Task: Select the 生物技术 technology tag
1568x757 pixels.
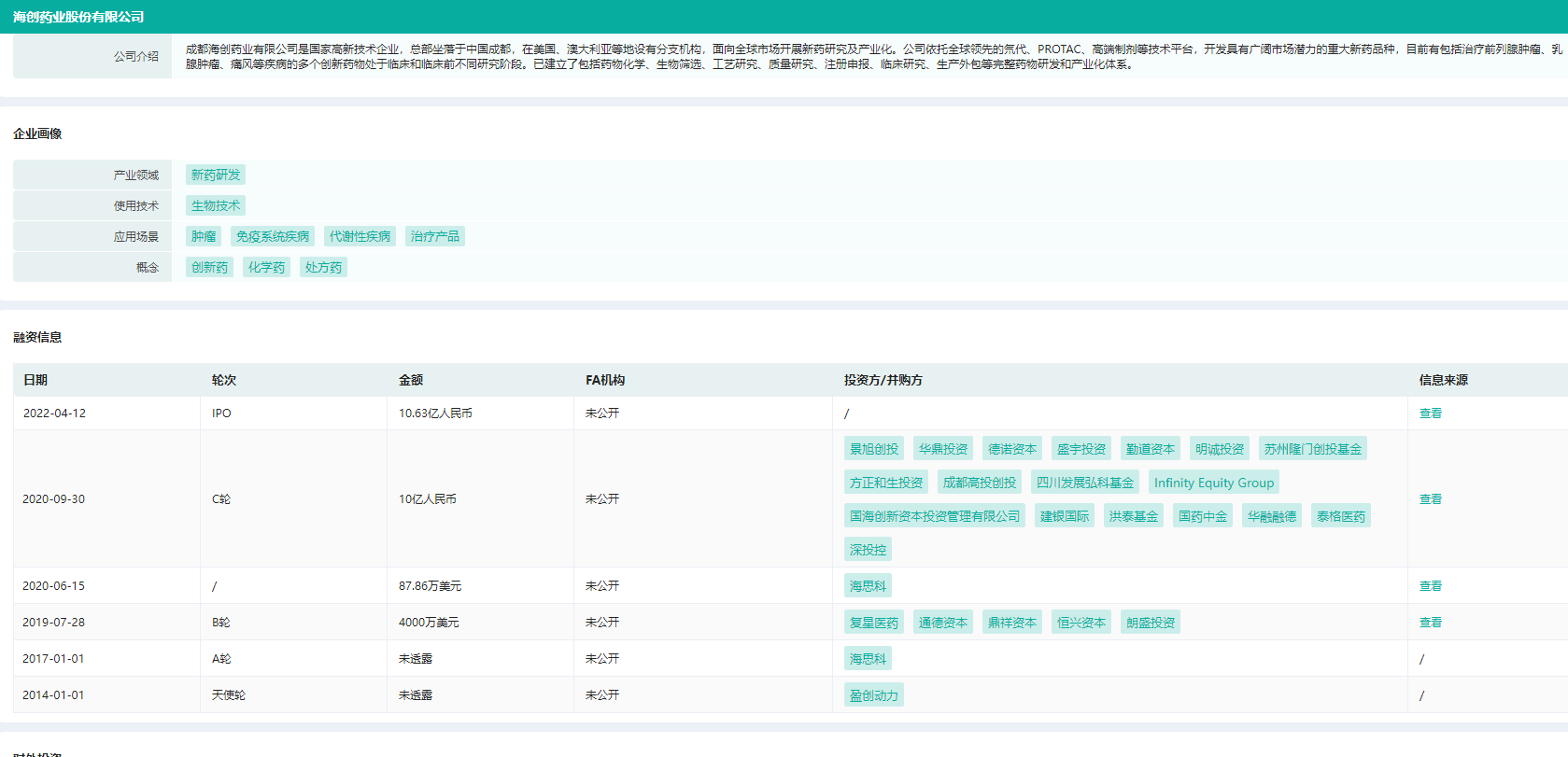Action: pos(215,205)
